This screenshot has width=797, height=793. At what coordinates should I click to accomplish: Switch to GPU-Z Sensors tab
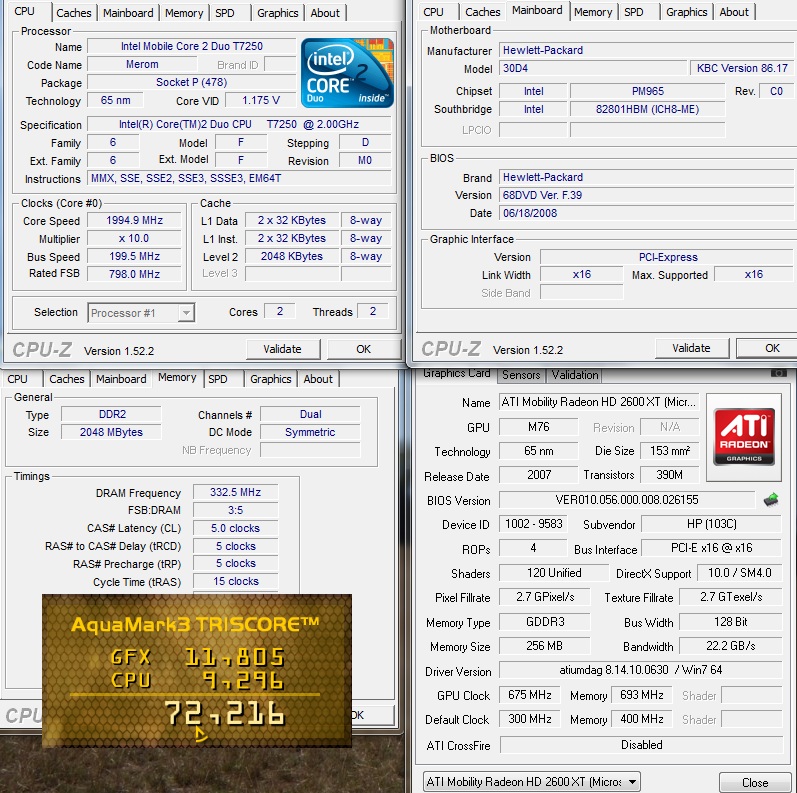click(x=521, y=375)
